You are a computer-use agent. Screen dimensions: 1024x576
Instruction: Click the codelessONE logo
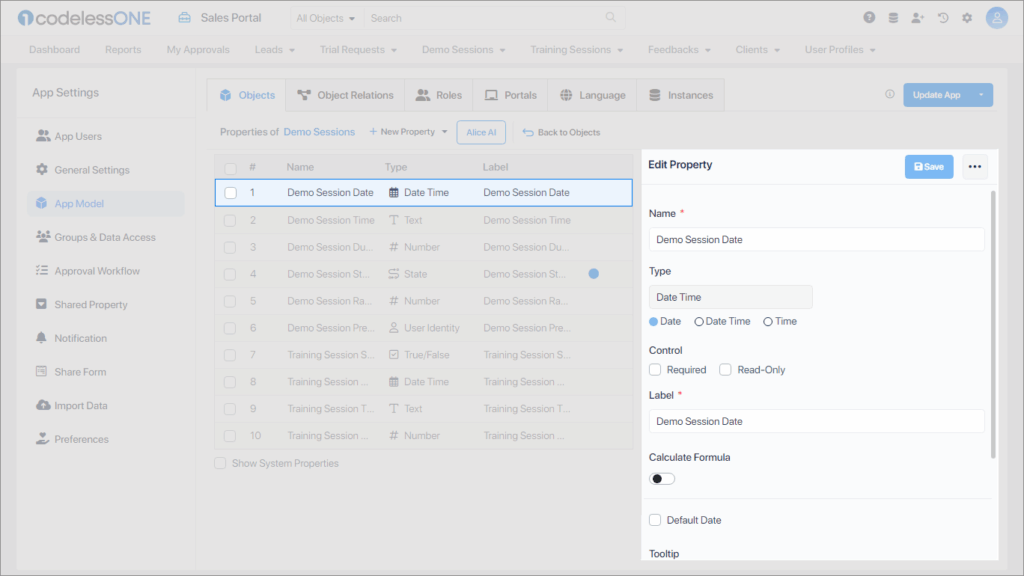85,18
